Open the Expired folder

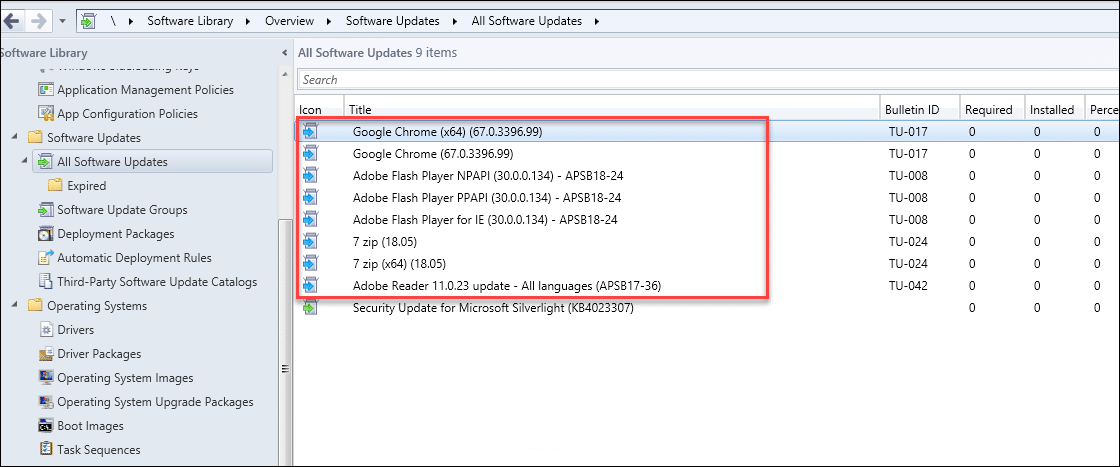pyautogui.click(x=86, y=186)
